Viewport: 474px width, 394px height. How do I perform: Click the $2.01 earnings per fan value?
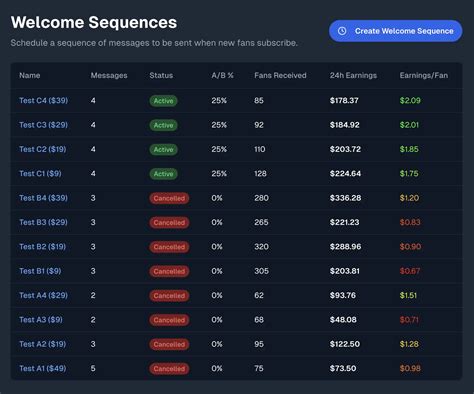(x=409, y=125)
